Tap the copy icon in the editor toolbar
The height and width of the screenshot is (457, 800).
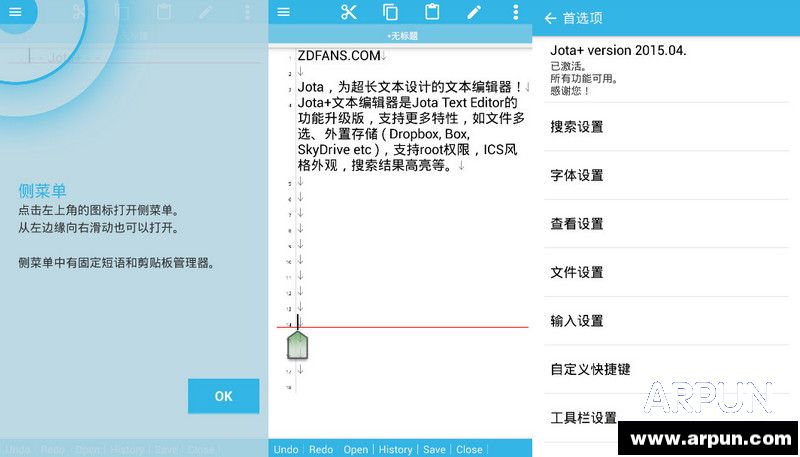pyautogui.click(x=390, y=12)
